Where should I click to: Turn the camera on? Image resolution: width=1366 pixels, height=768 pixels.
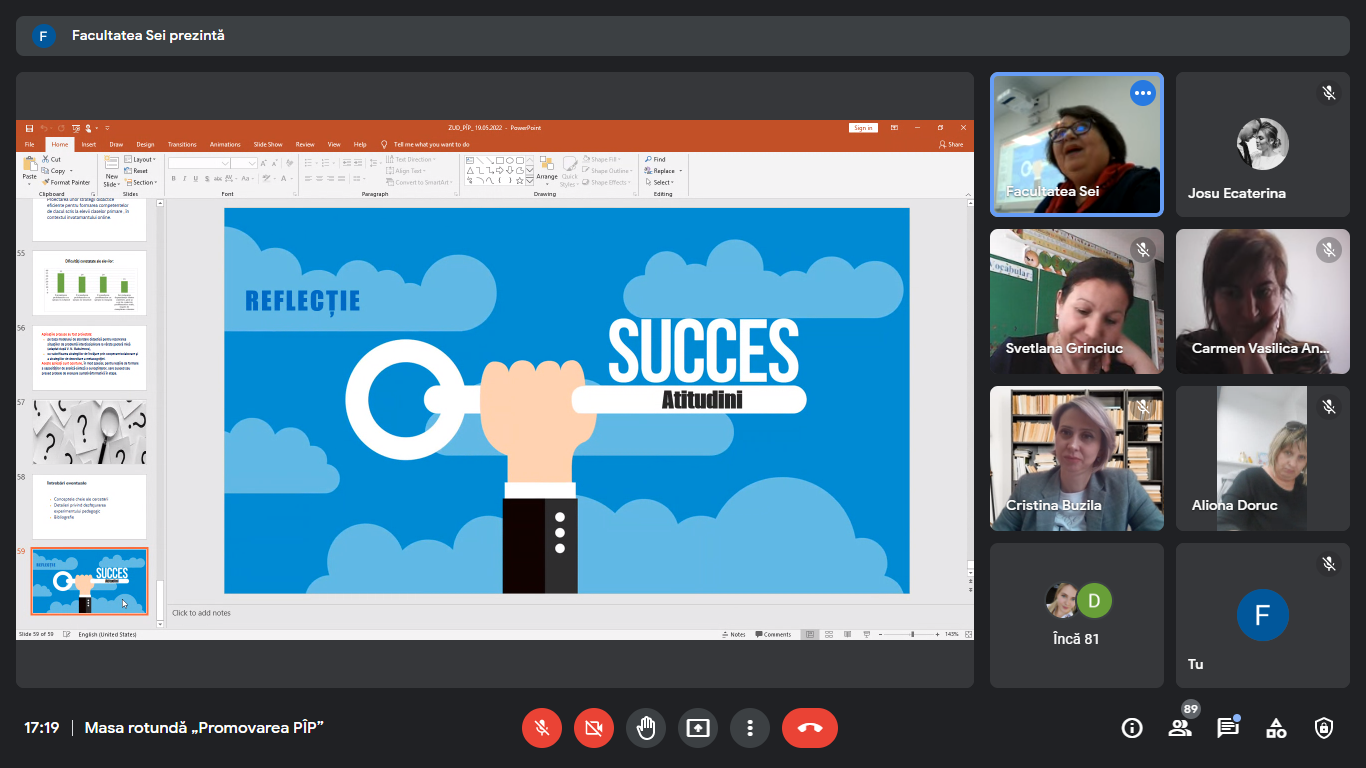[594, 728]
